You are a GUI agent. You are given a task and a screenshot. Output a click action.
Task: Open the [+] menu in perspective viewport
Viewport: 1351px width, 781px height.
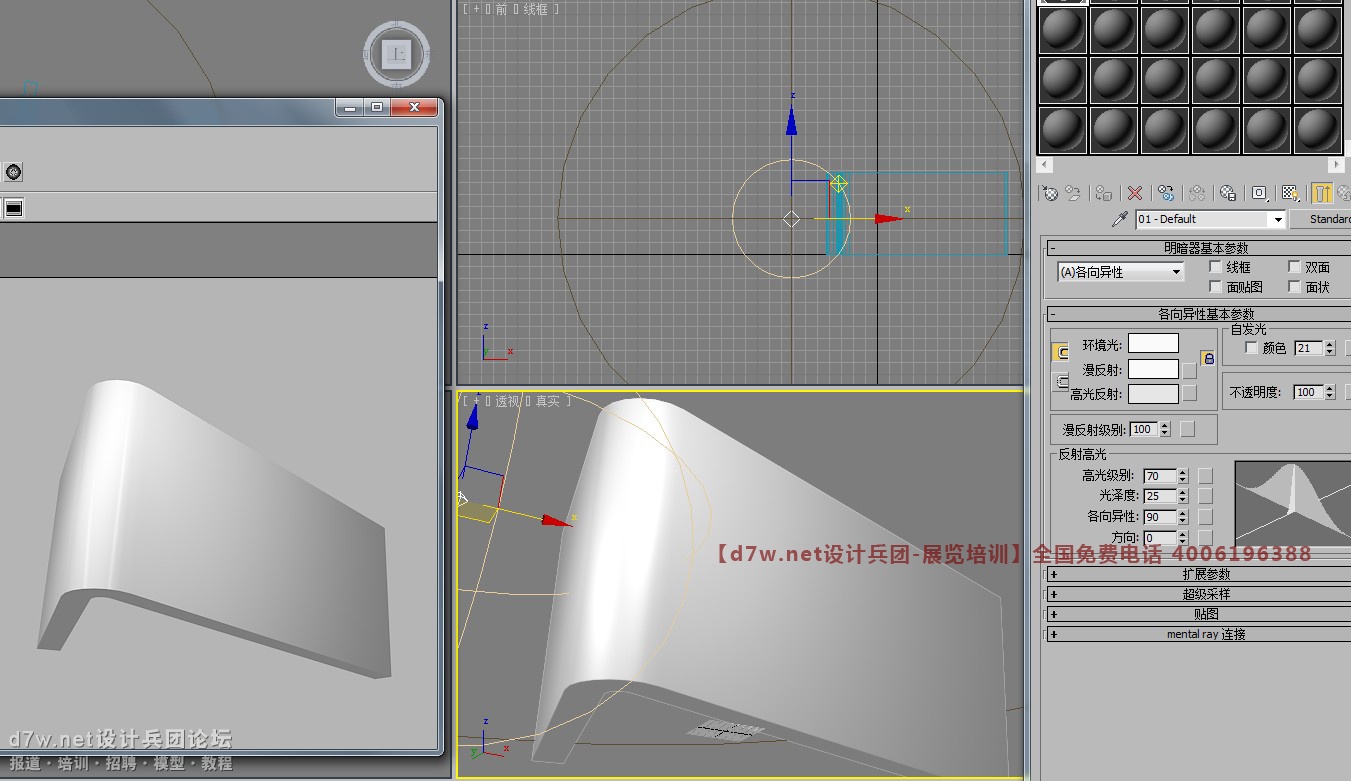pyautogui.click(x=476, y=401)
